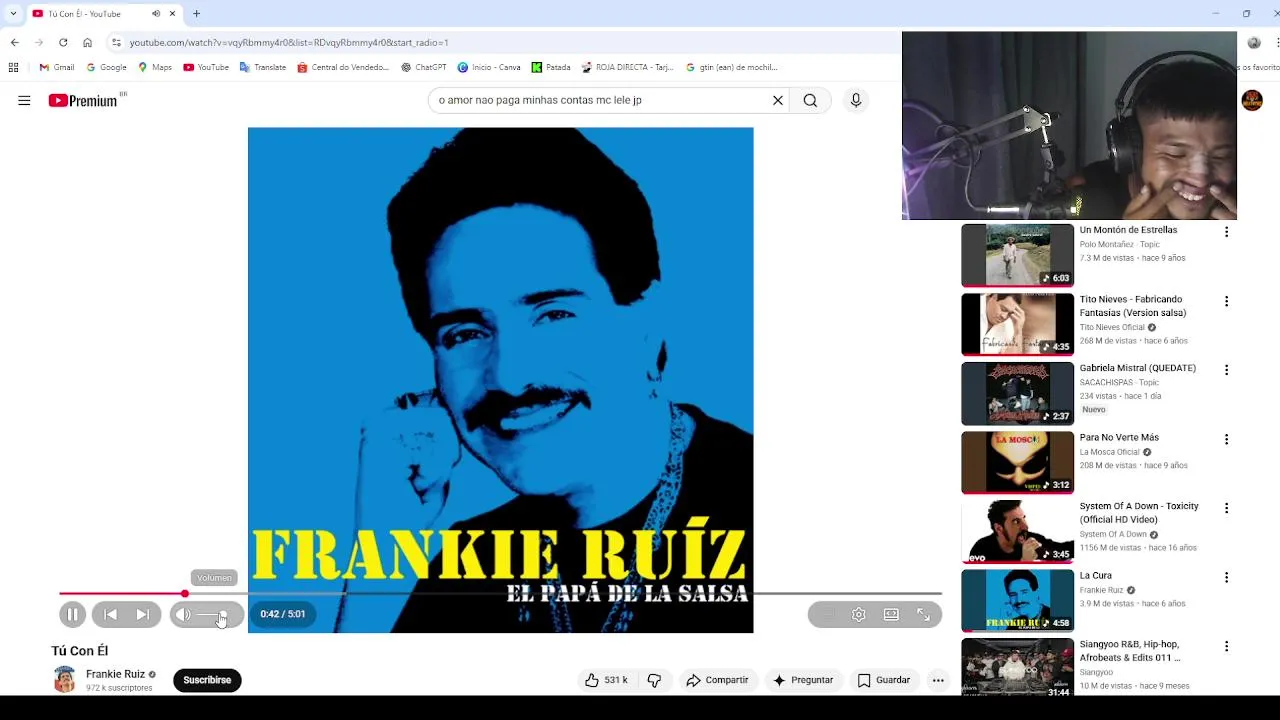The image size is (1280, 720).
Task: Open Para No Verte Más title
Action: [x=1119, y=437]
